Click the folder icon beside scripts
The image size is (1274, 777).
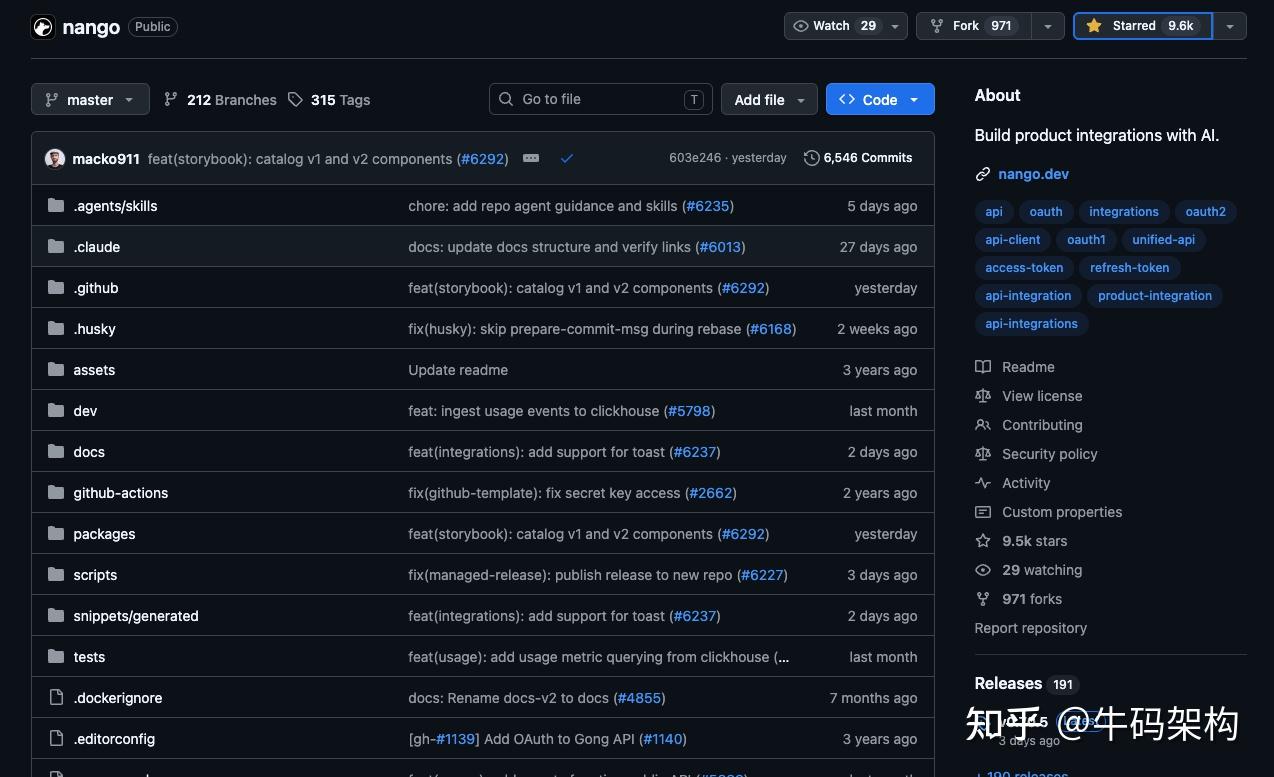(x=56, y=575)
